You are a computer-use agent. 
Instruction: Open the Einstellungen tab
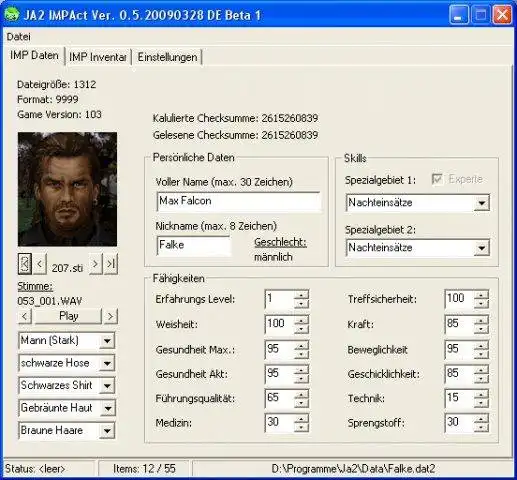(x=167, y=57)
